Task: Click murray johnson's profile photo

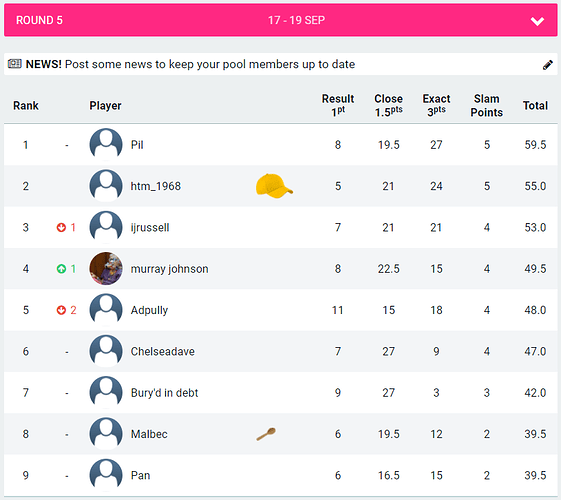Action: click(106, 269)
